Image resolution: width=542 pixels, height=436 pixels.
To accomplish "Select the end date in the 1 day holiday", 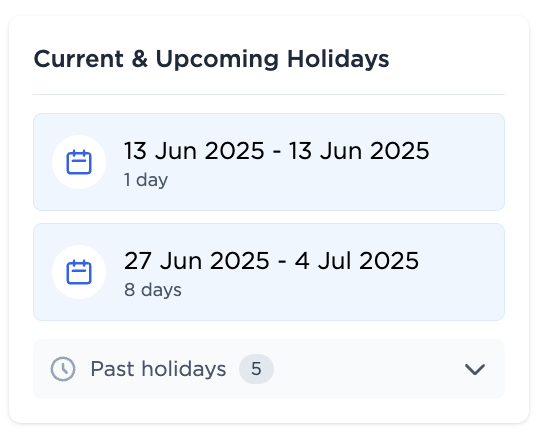I will [x=359, y=151].
